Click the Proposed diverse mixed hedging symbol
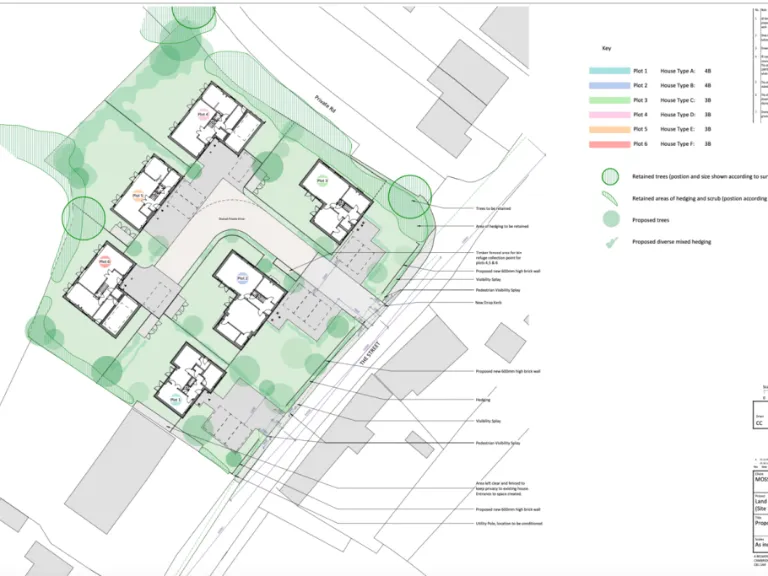Viewport: 768px width, 576px height. click(x=610, y=241)
